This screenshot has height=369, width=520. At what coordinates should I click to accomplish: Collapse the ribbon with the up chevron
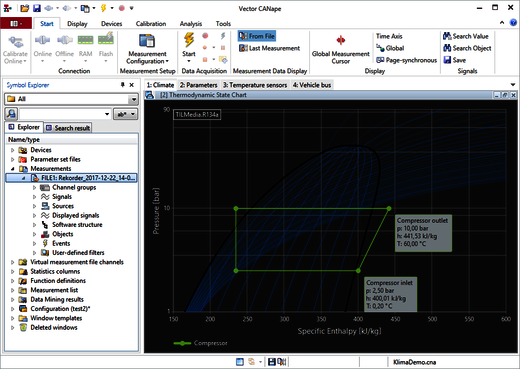(502, 23)
